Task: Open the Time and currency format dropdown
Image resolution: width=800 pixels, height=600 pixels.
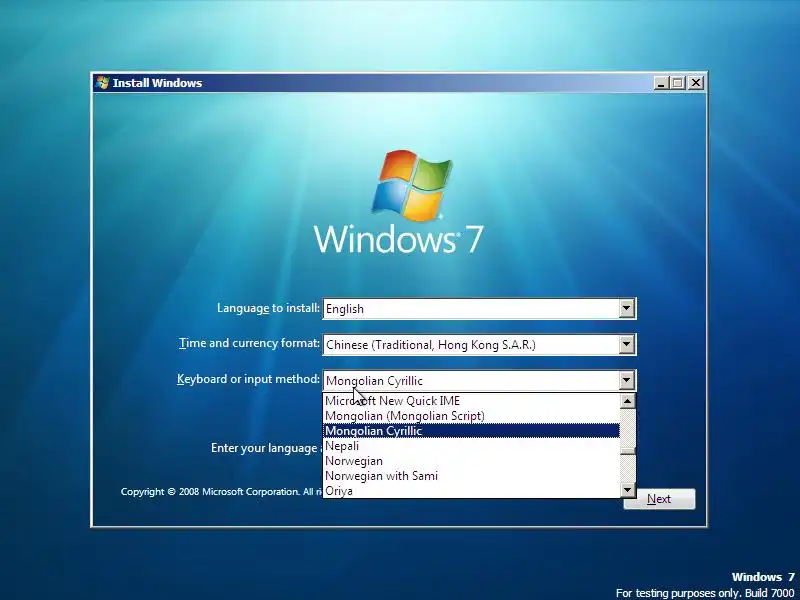Action: pyautogui.click(x=627, y=345)
